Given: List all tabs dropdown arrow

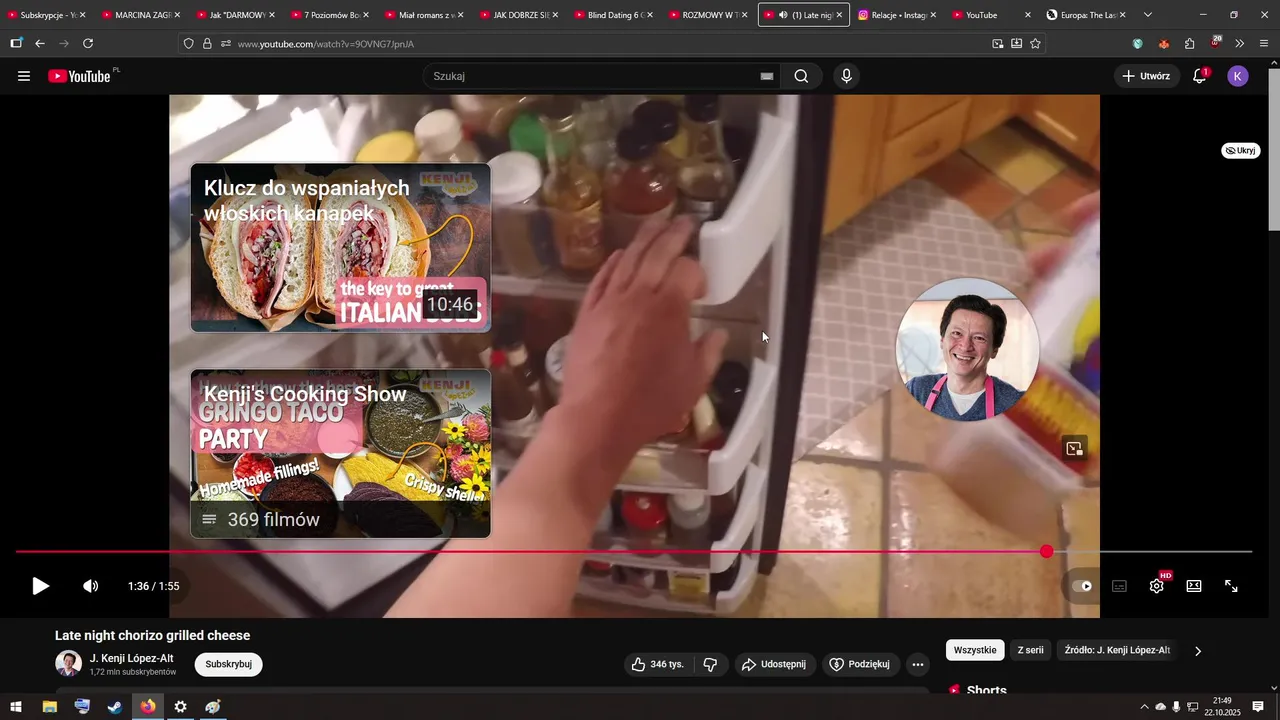Looking at the screenshot, I should click(1147, 15).
